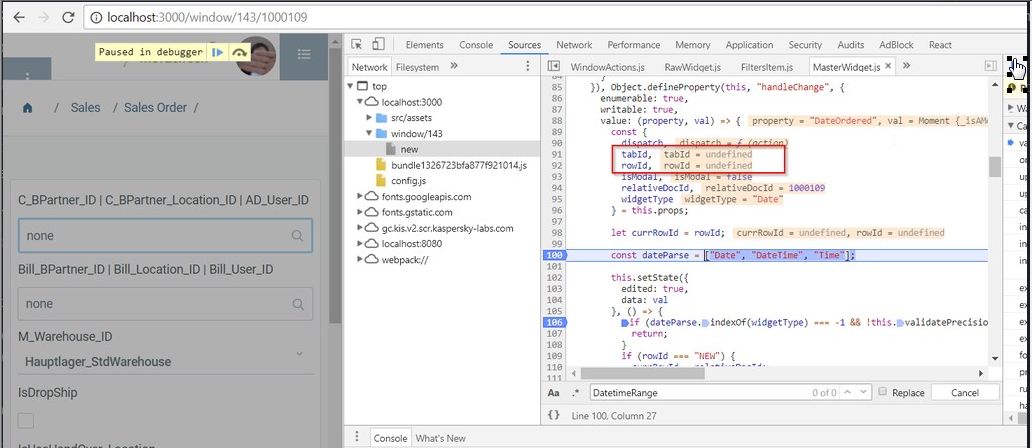This screenshot has height=448, width=1032.
Task: Show more open file tabs chevron
Action: point(906,66)
